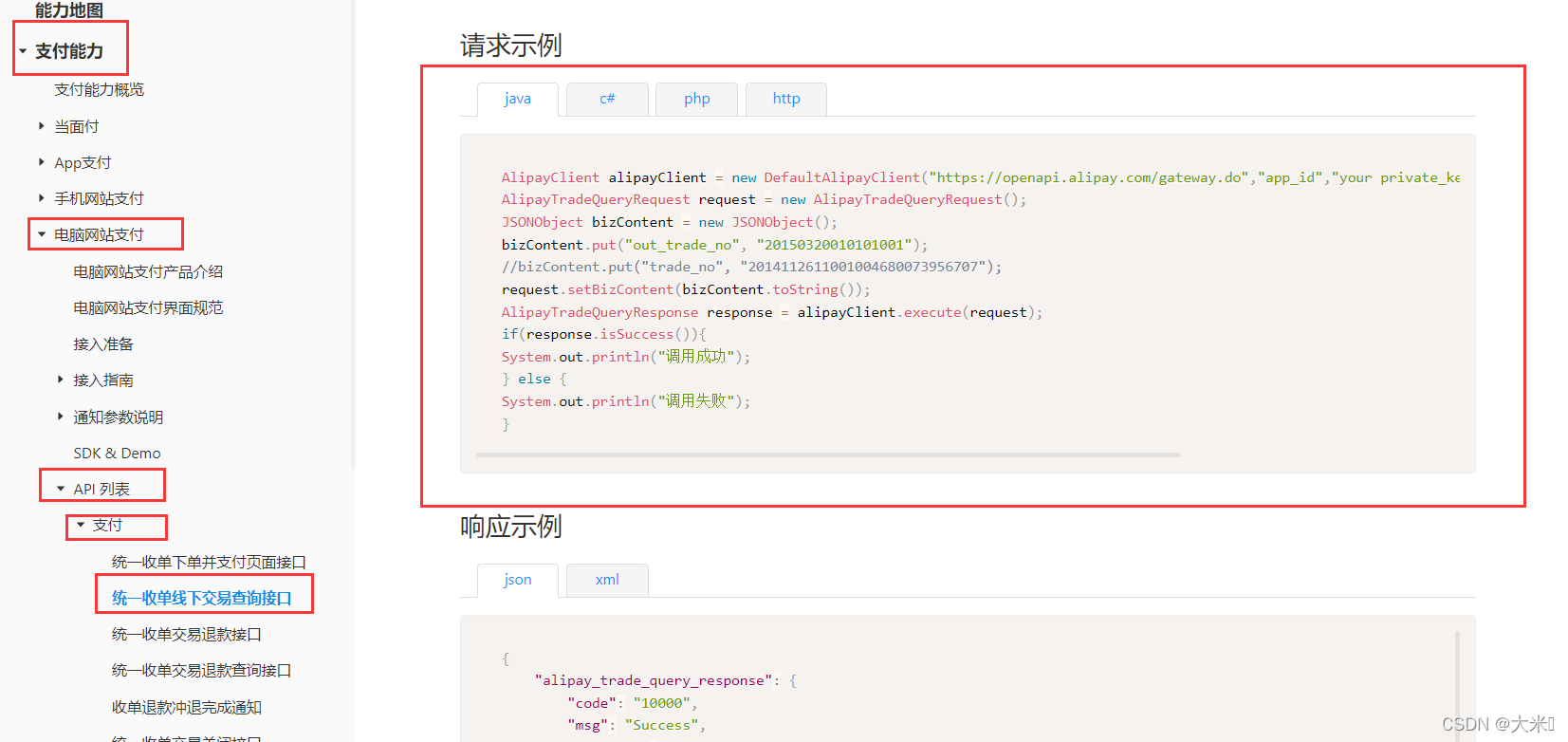Click the 调用失败 println line
This screenshot has width=1568, height=742.
[x=626, y=401]
